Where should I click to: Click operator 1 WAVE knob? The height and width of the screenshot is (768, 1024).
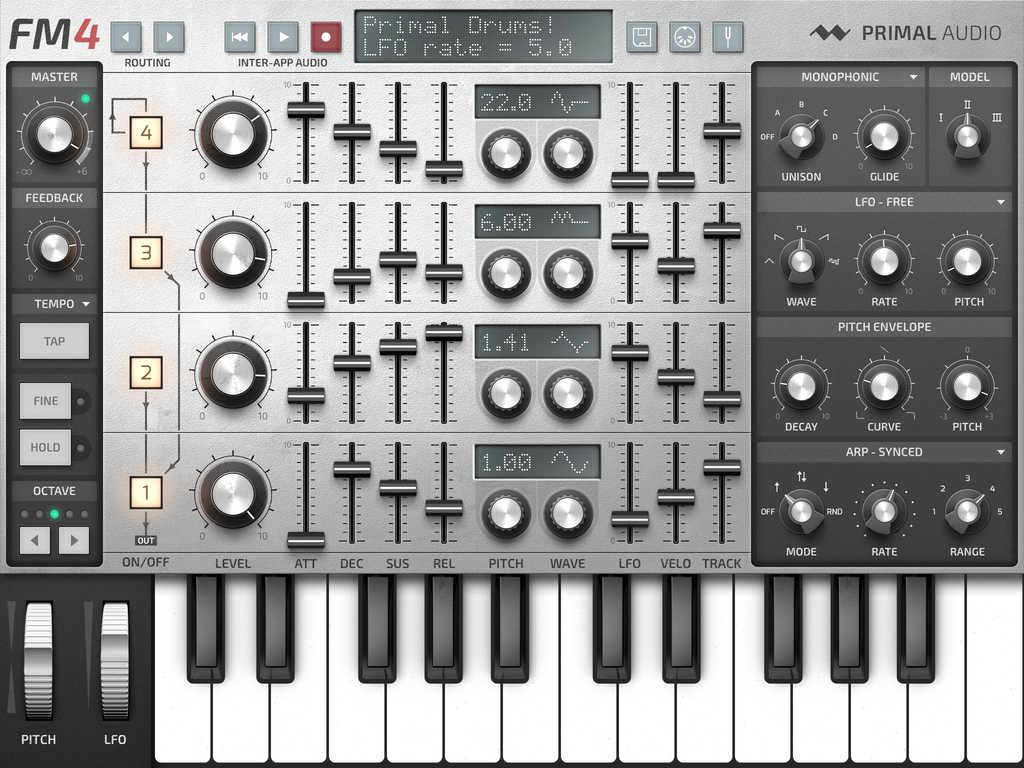568,514
